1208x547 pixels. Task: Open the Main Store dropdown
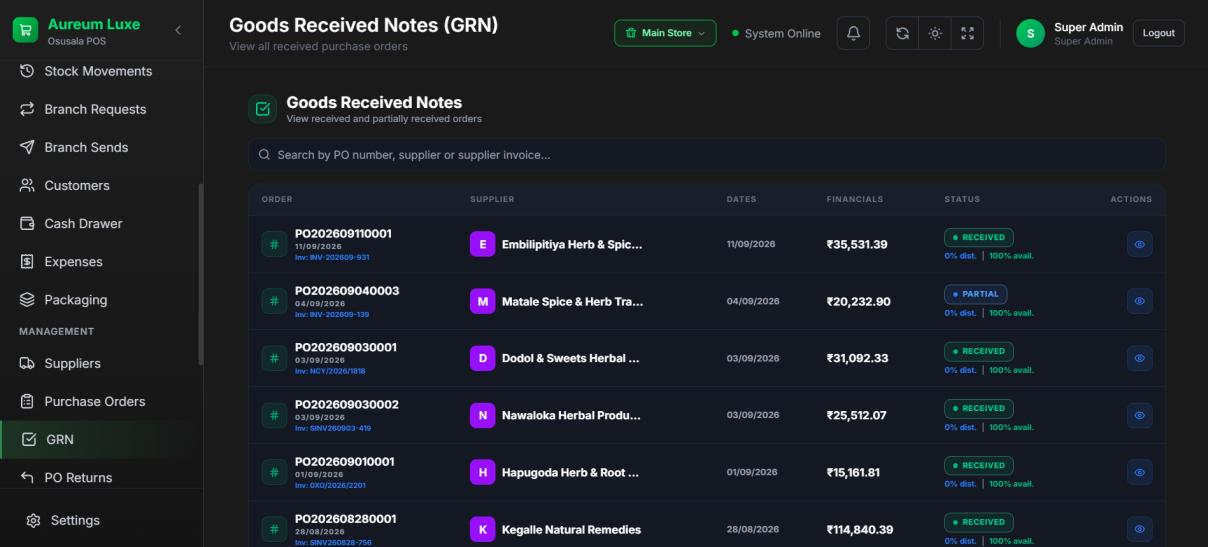tap(665, 33)
